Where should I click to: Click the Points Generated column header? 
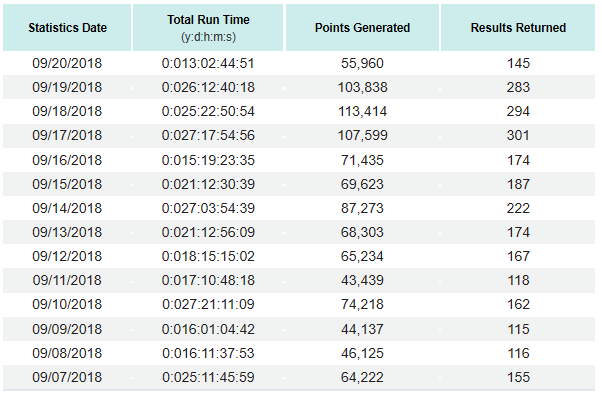[x=362, y=28]
